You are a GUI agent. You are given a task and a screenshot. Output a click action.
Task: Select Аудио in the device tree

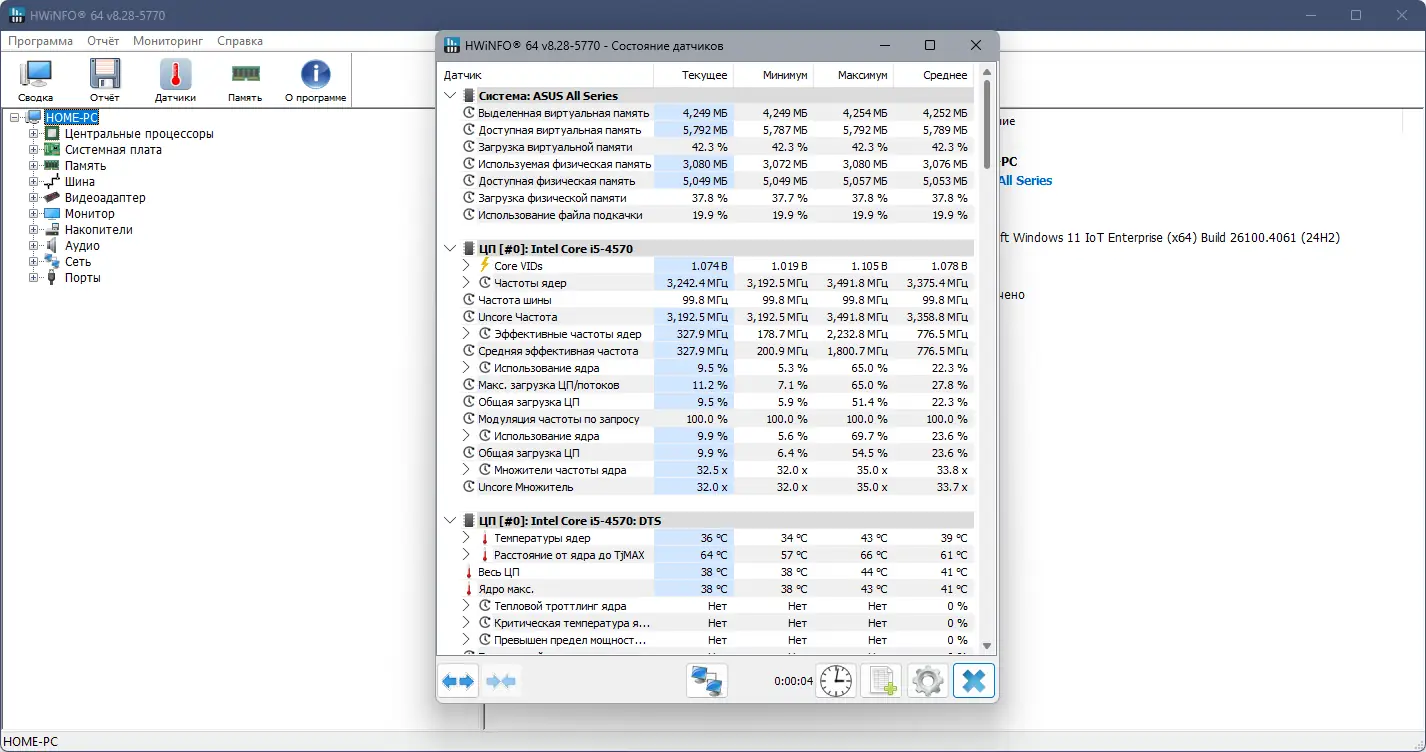(82, 246)
